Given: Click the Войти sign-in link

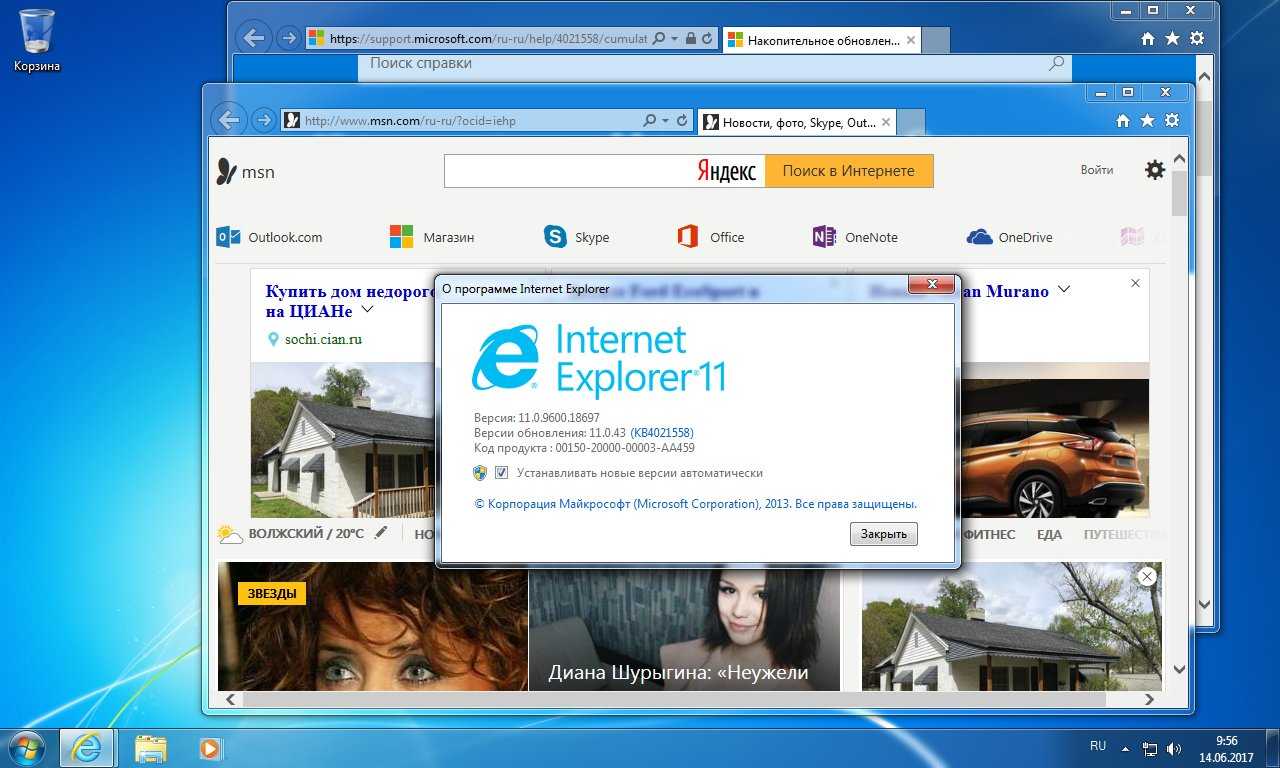Looking at the screenshot, I should click(x=1096, y=170).
